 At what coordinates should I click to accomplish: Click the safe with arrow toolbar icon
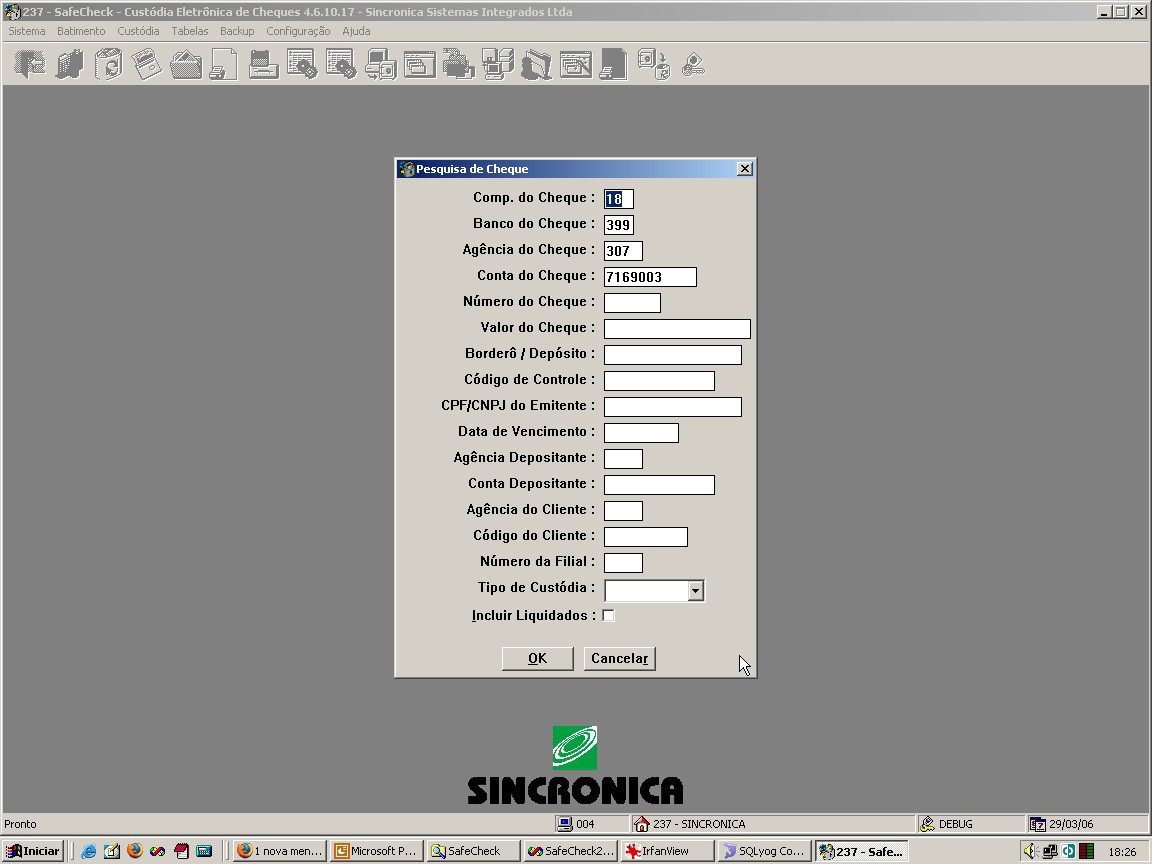[x=653, y=64]
